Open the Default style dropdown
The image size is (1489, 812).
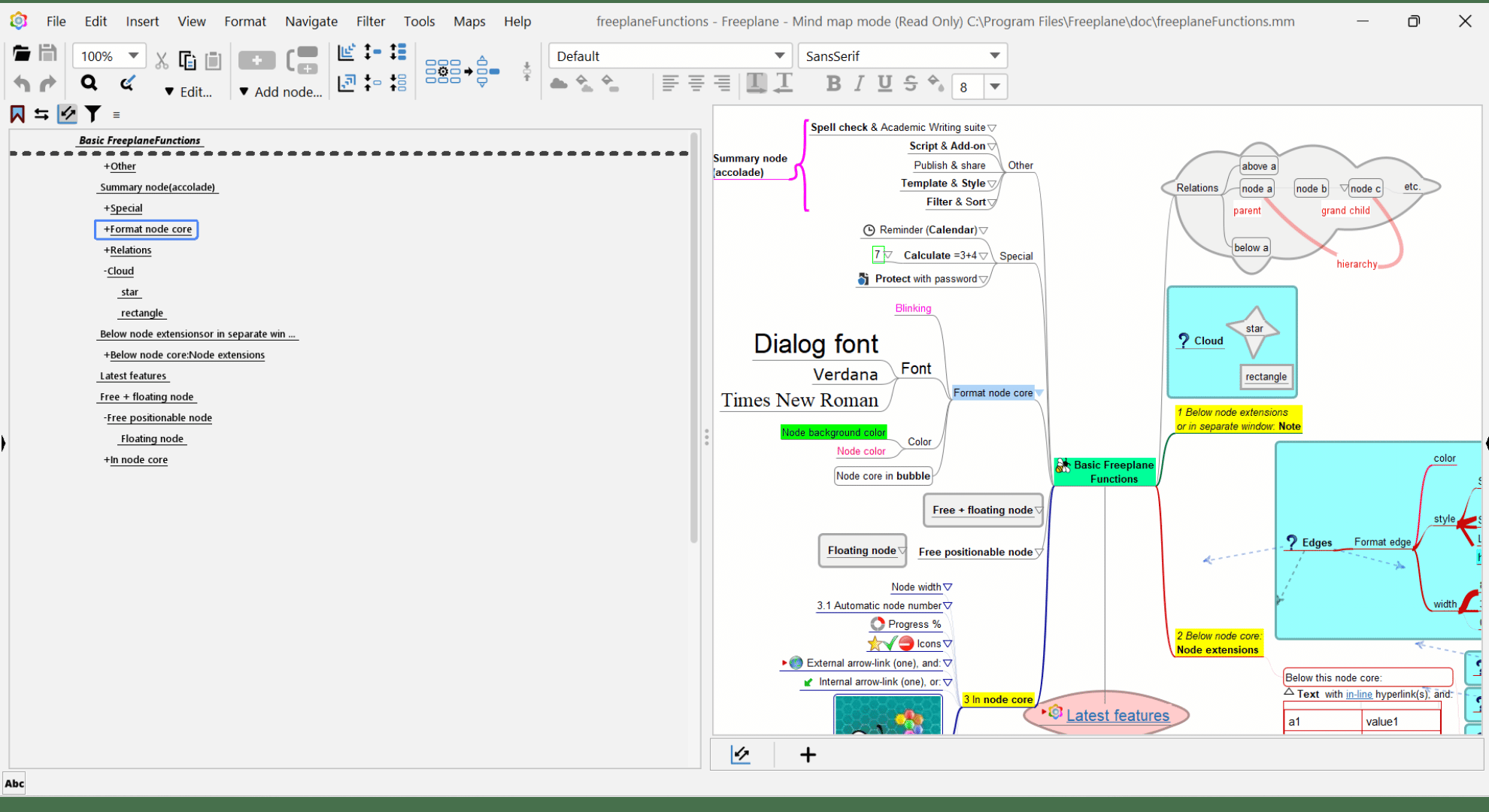[780, 56]
